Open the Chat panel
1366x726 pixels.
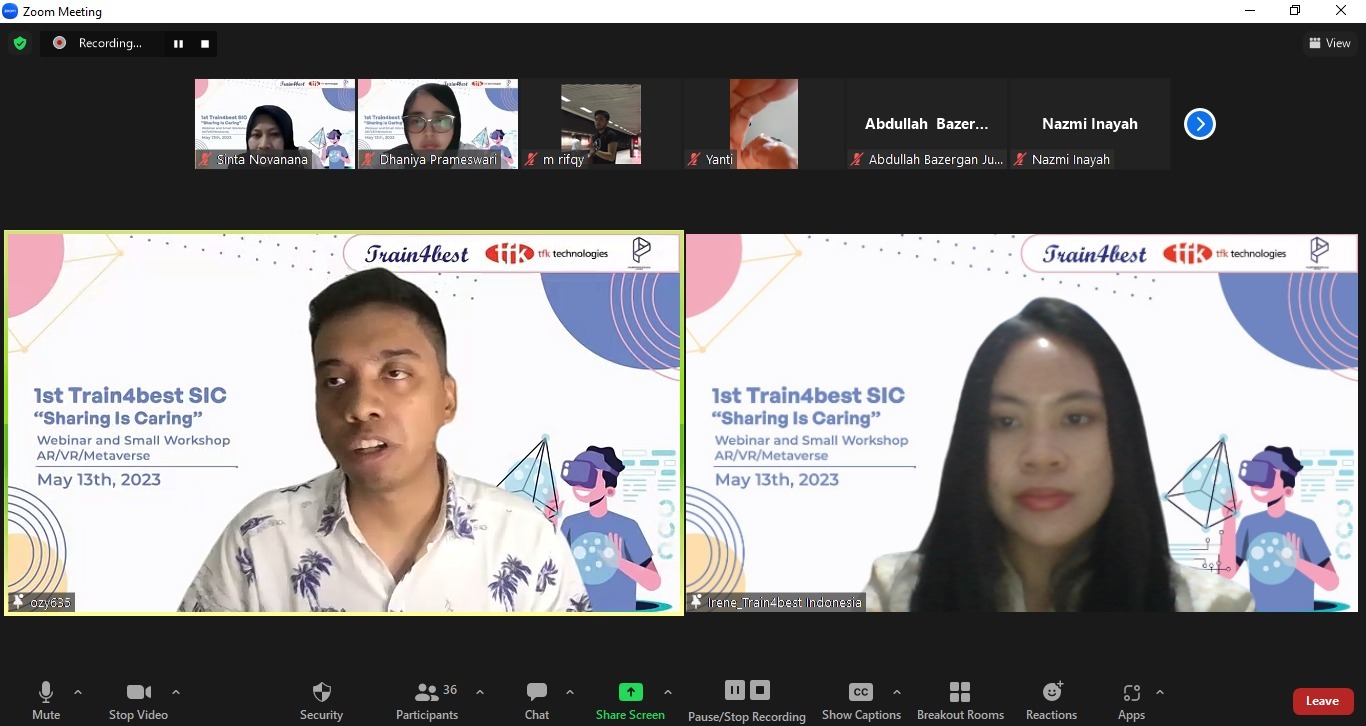click(537, 693)
